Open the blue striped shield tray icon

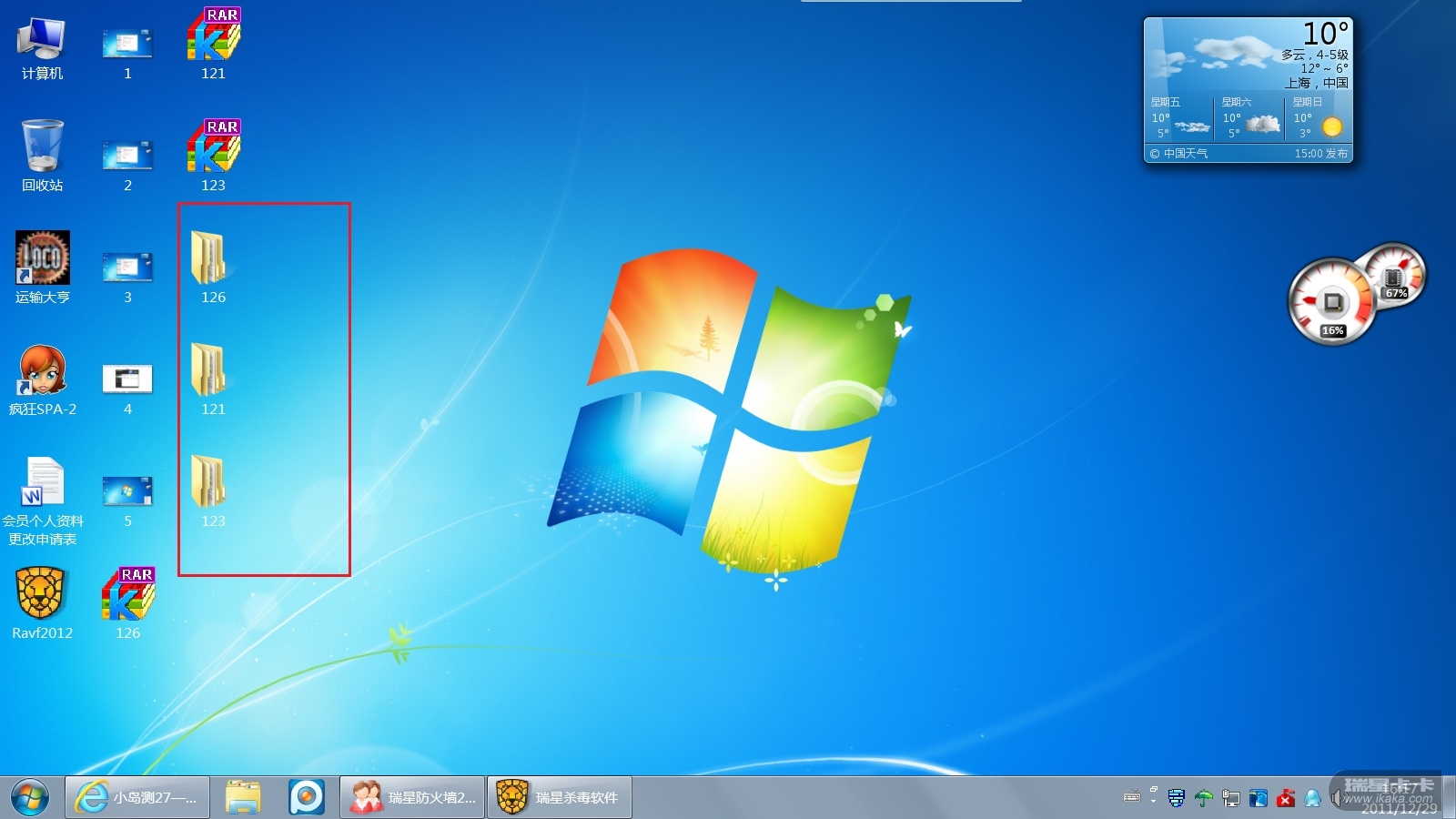tap(1176, 798)
